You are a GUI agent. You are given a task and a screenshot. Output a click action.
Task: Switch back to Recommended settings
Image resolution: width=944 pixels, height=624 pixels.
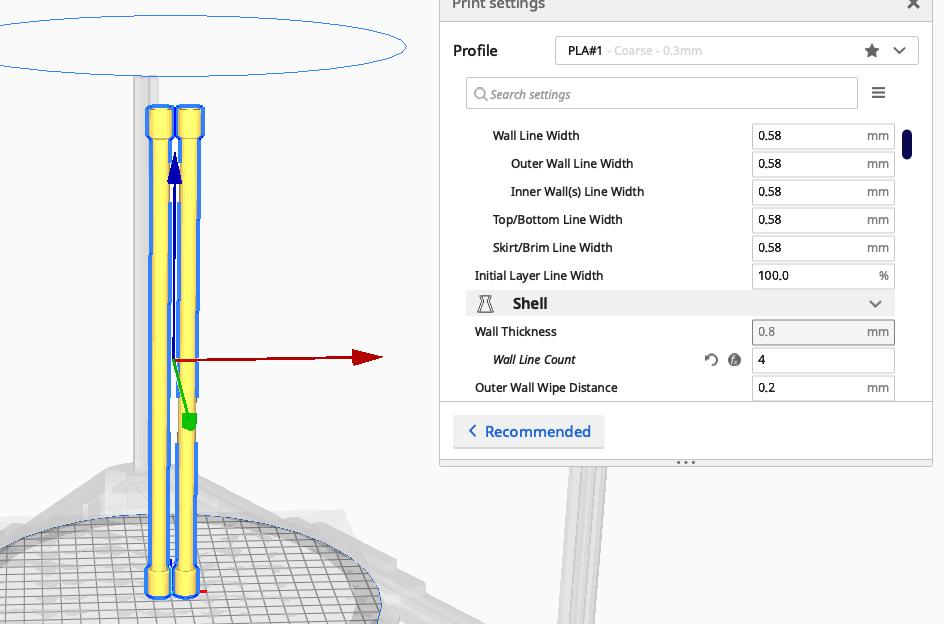pos(529,431)
